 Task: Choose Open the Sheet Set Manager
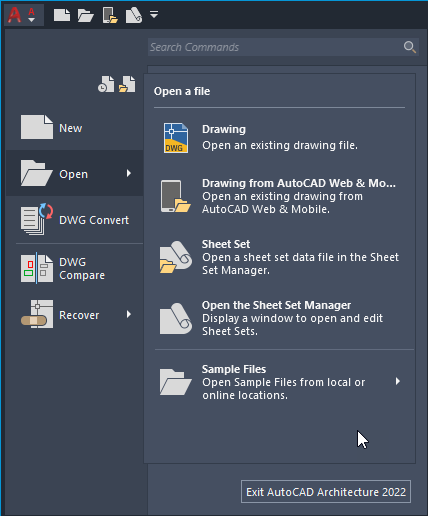tap(280, 318)
